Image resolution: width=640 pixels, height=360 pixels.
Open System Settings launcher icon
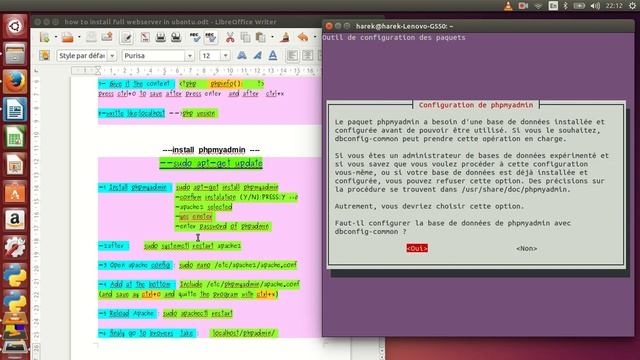(x=15, y=248)
